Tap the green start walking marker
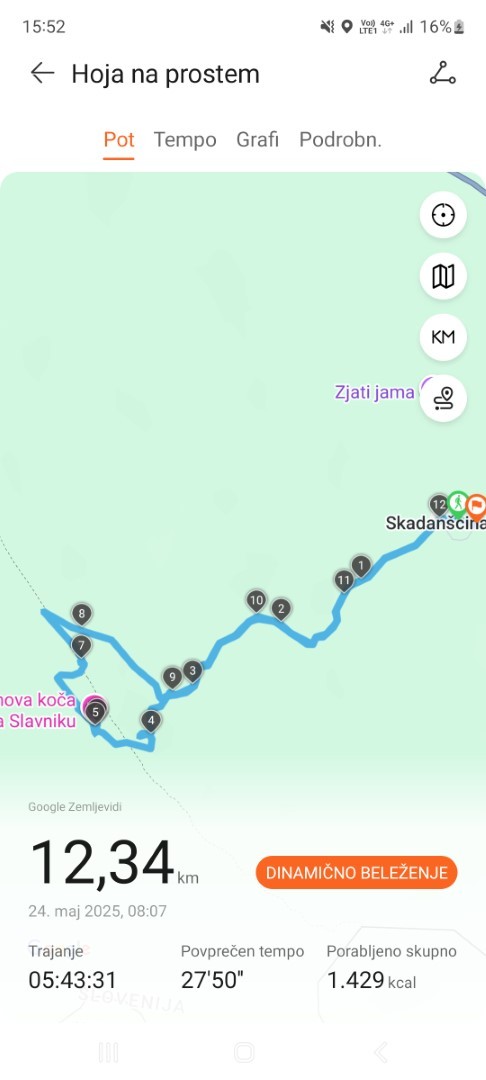This screenshot has width=486, height=1080. (x=457, y=502)
